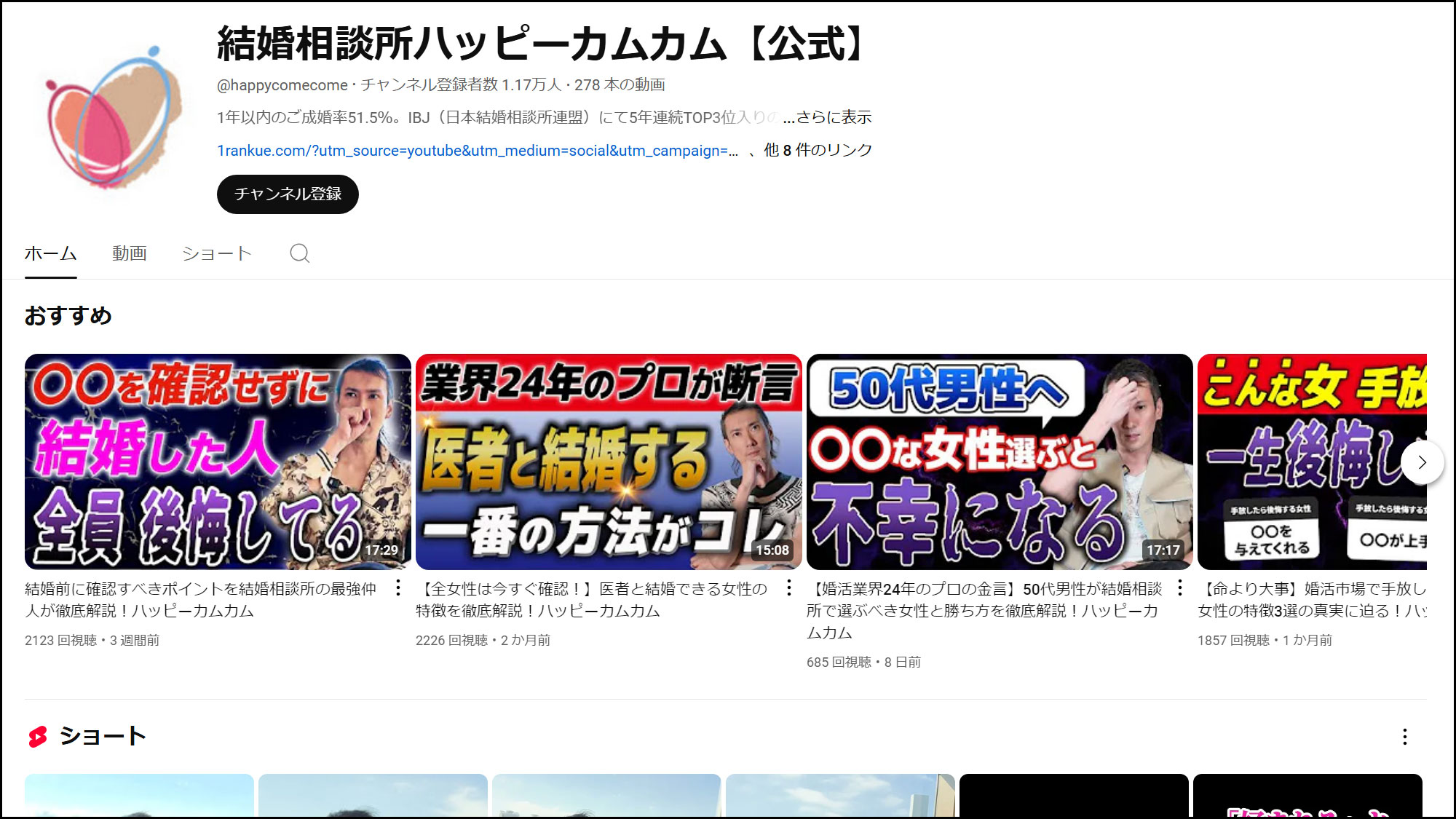Click the 278 本の動画 count text

620,85
